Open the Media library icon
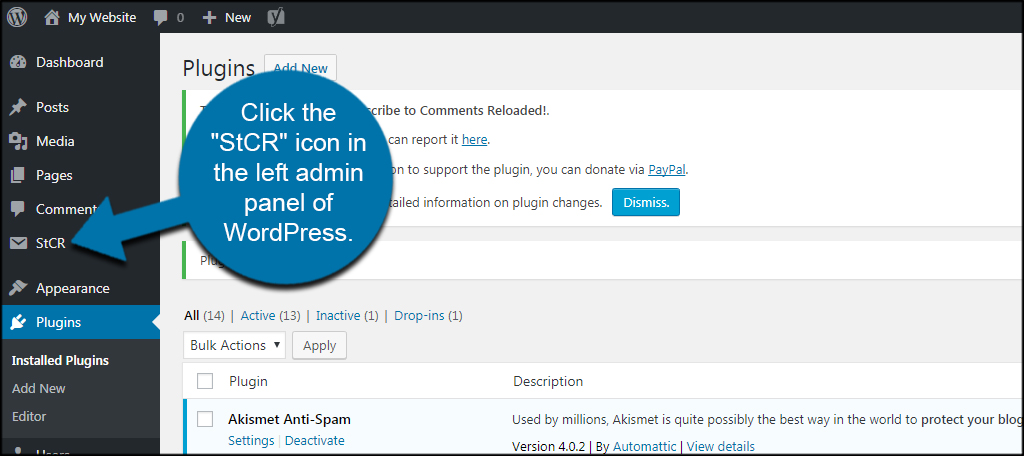Image resolution: width=1024 pixels, height=456 pixels. (18, 141)
